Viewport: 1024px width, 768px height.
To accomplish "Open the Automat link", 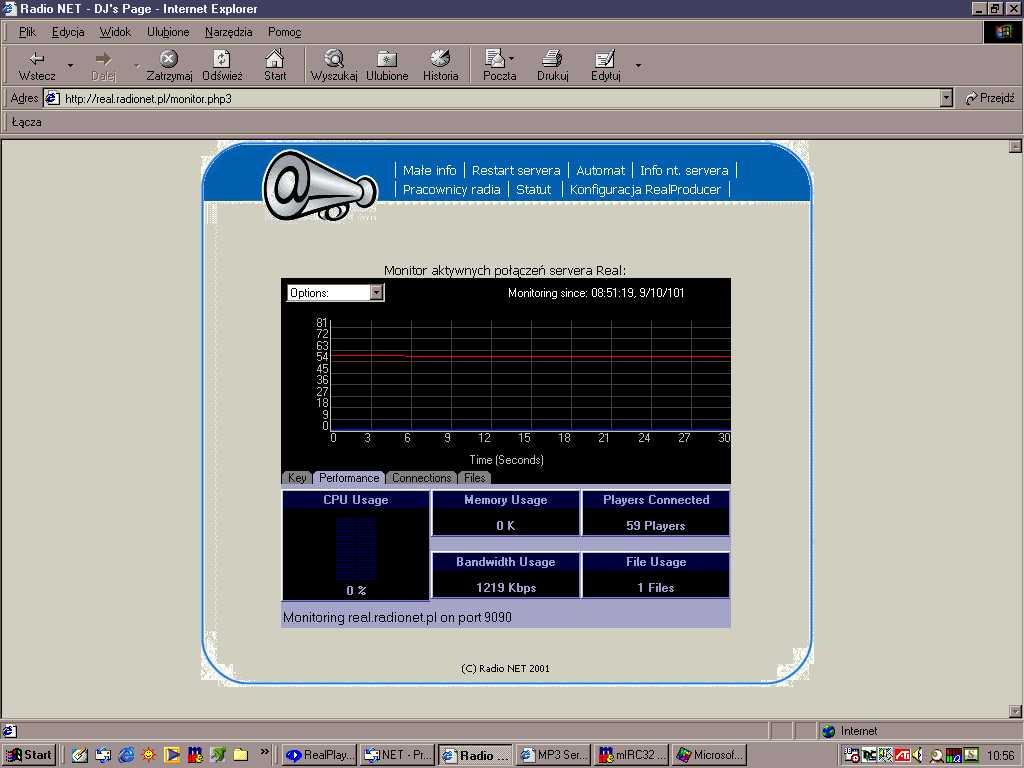I will 600,170.
